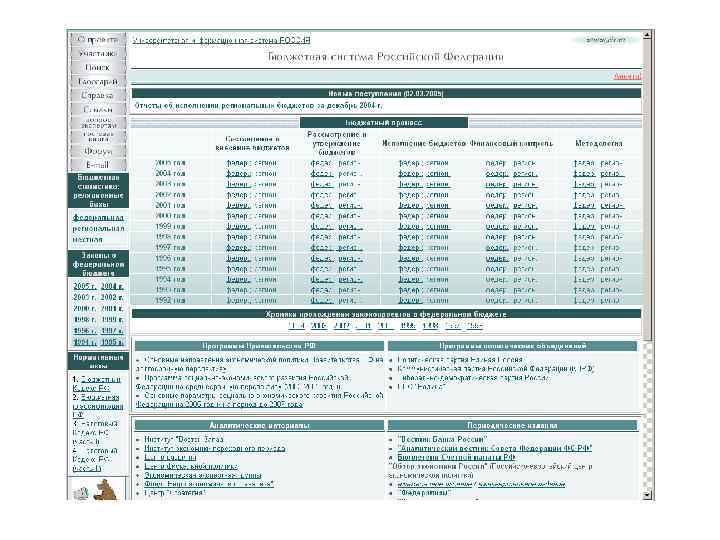Open the '1995 г.' federal budget law link
This screenshot has height=540, width=720.
coord(112,342)
